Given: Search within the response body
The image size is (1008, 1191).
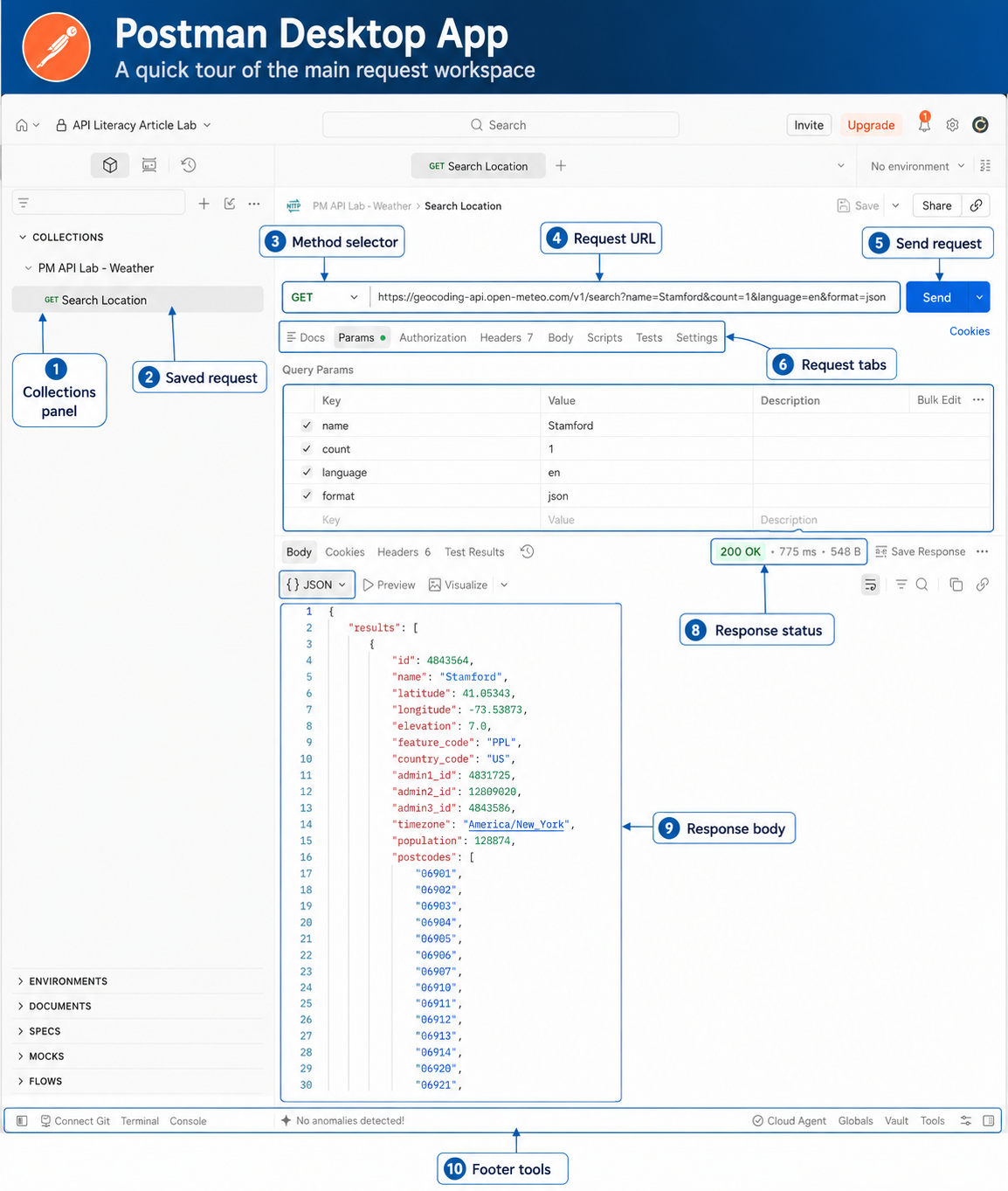Looking at the screenshot, I should pyautogui.click(x=922, y=585).
